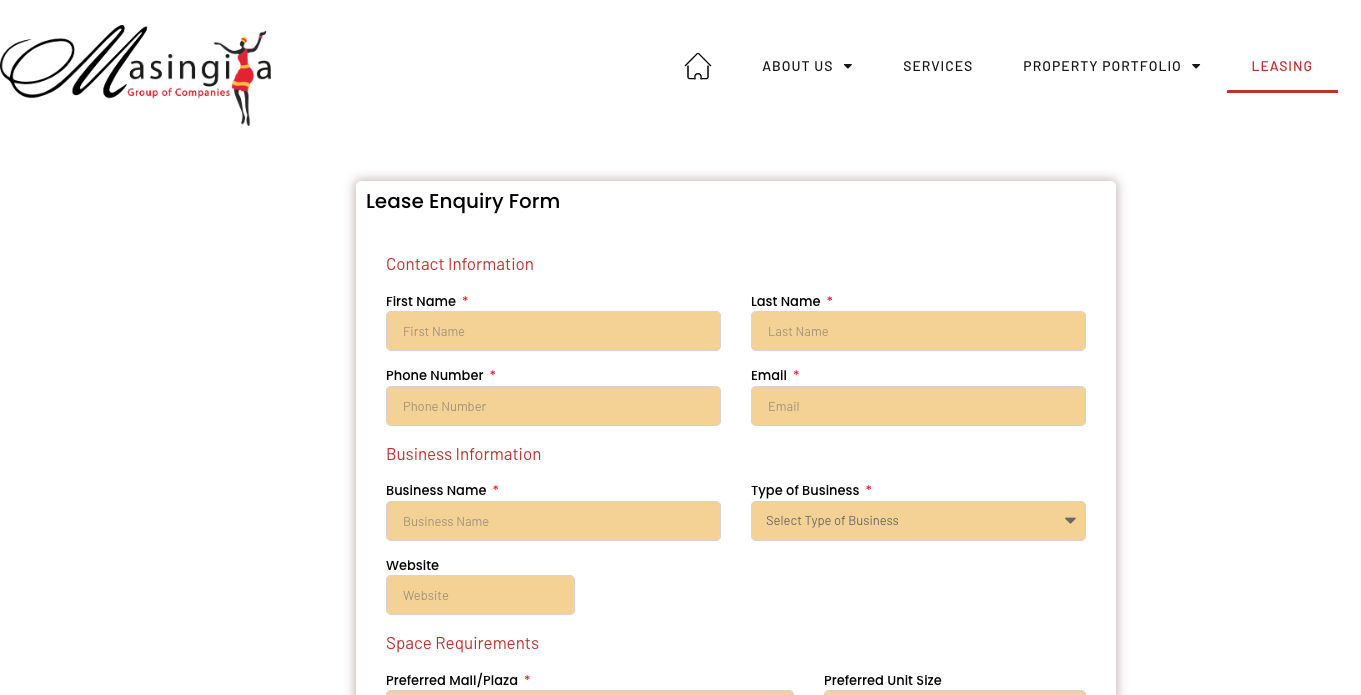1361x695 pixels.
Task: Click the Email input field
Action: pyautogui.click(x=917, y=406)
